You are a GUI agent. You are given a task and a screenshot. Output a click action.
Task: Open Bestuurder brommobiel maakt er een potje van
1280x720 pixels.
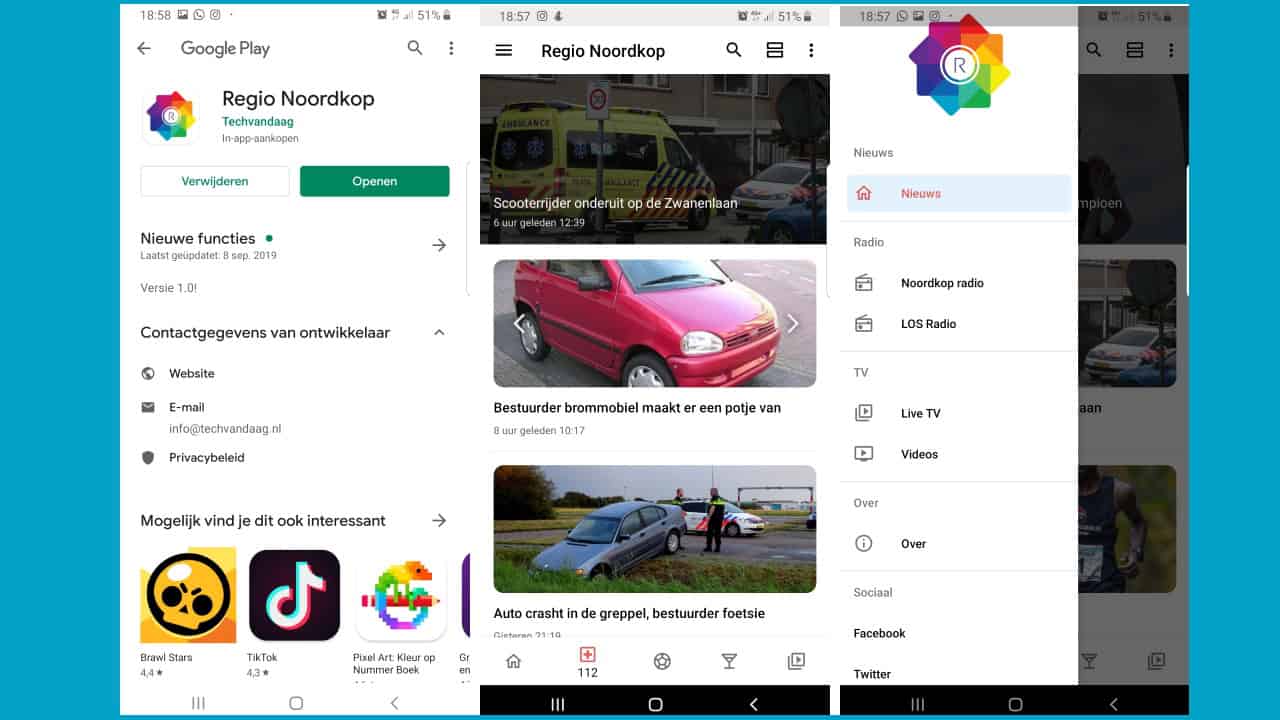(x=637, y=408)
